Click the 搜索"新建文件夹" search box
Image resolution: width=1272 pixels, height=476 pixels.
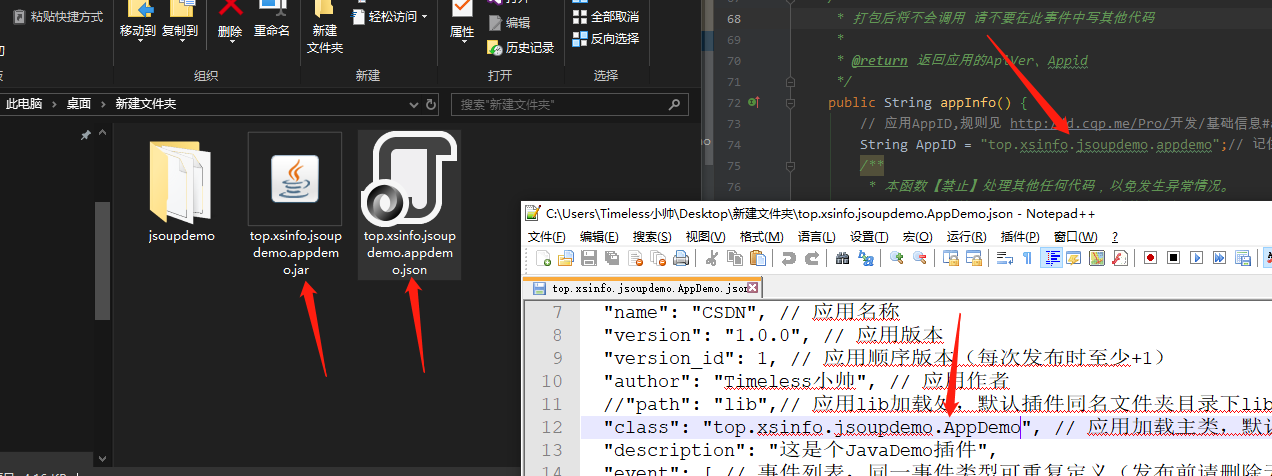(x=572, y=104)
